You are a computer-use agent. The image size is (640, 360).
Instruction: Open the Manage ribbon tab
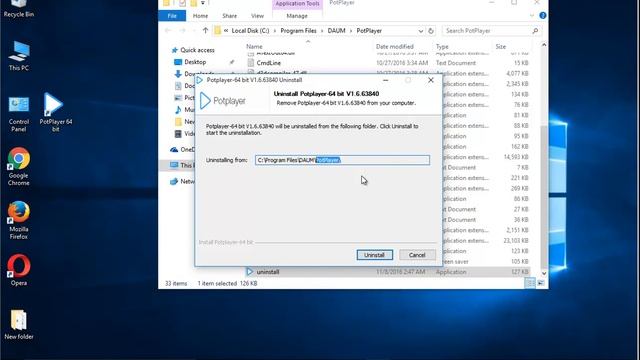[297, 16]
